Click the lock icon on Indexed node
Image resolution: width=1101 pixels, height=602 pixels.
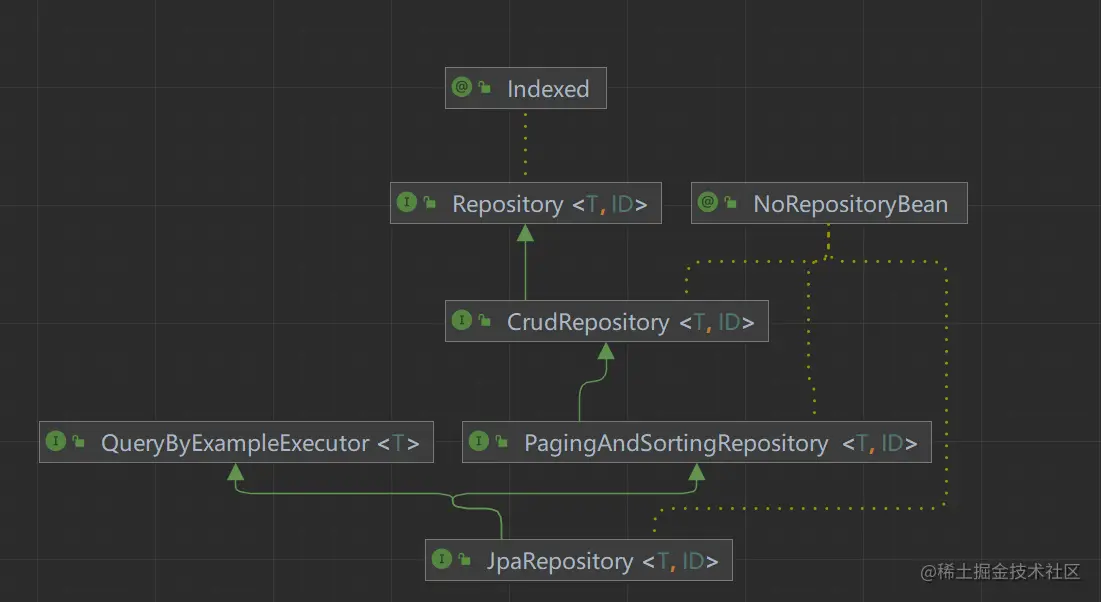point(484,88)
